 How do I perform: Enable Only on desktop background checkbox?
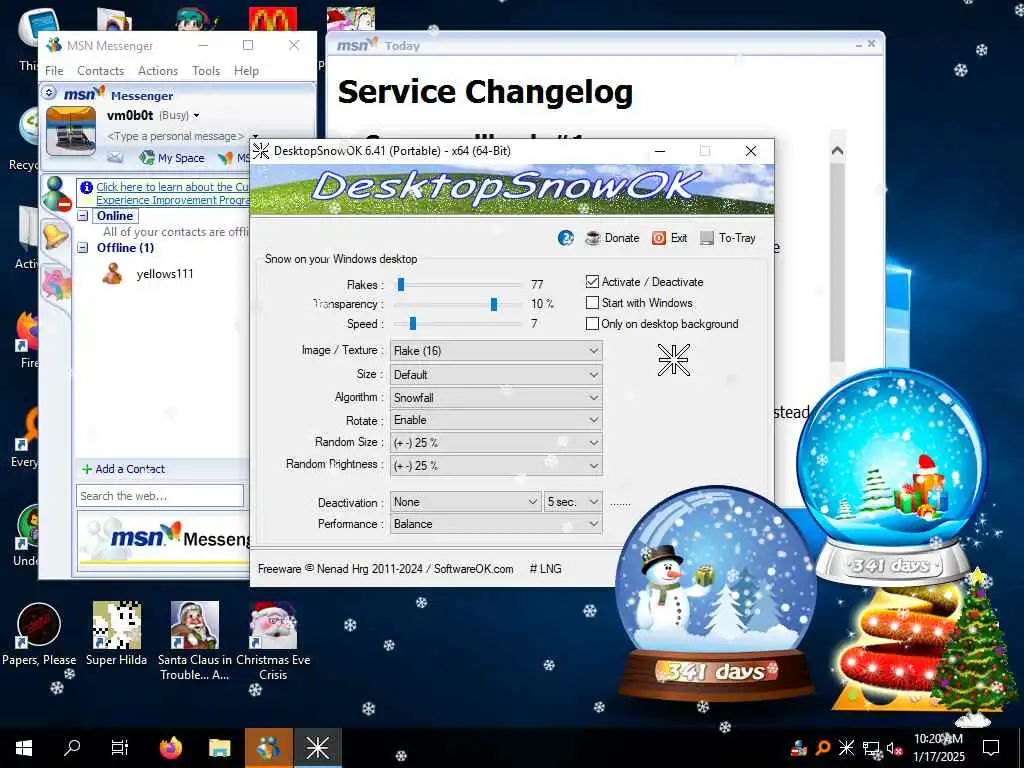point(592,323)
